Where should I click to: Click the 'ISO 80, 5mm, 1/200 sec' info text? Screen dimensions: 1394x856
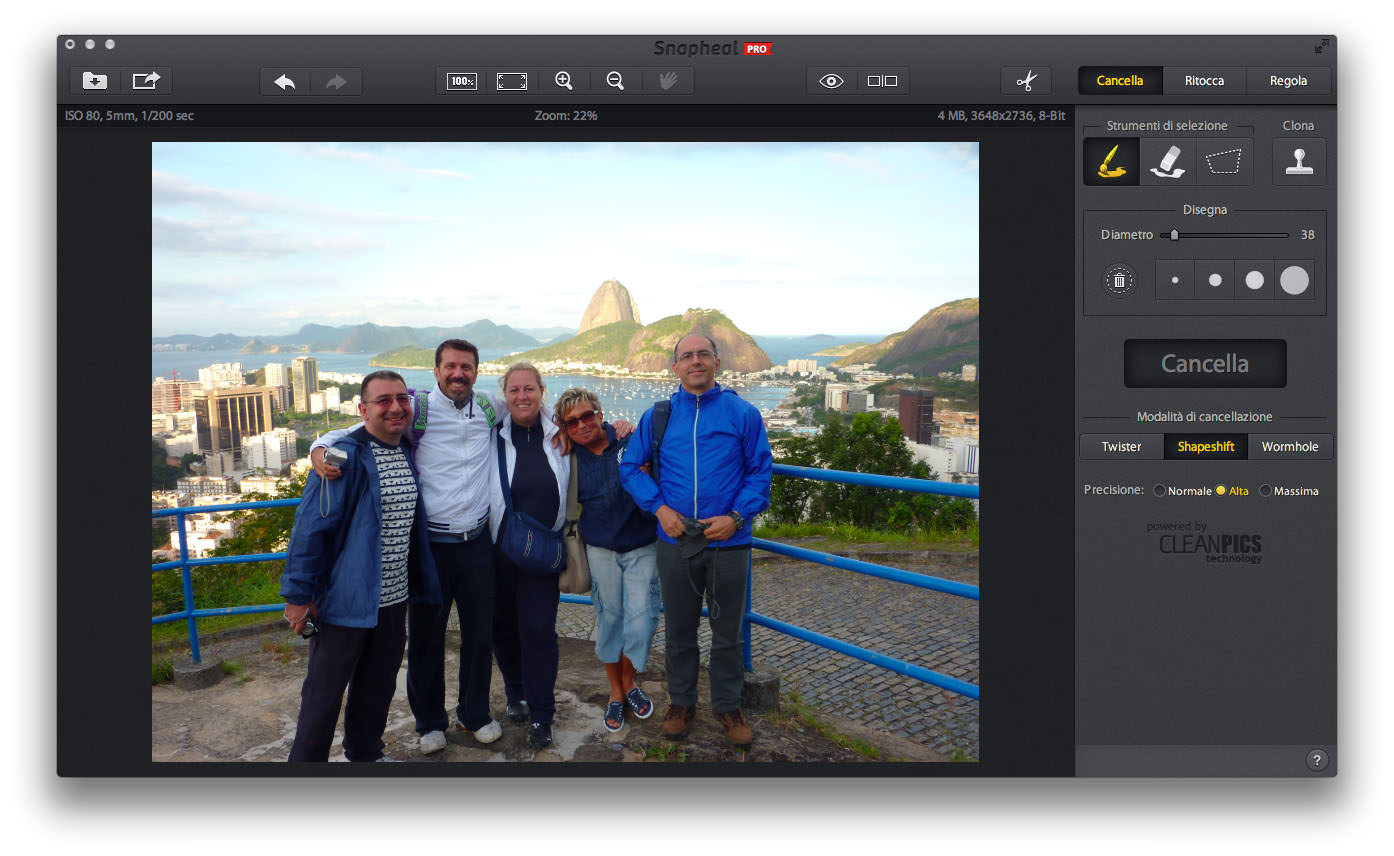(130, 116)
